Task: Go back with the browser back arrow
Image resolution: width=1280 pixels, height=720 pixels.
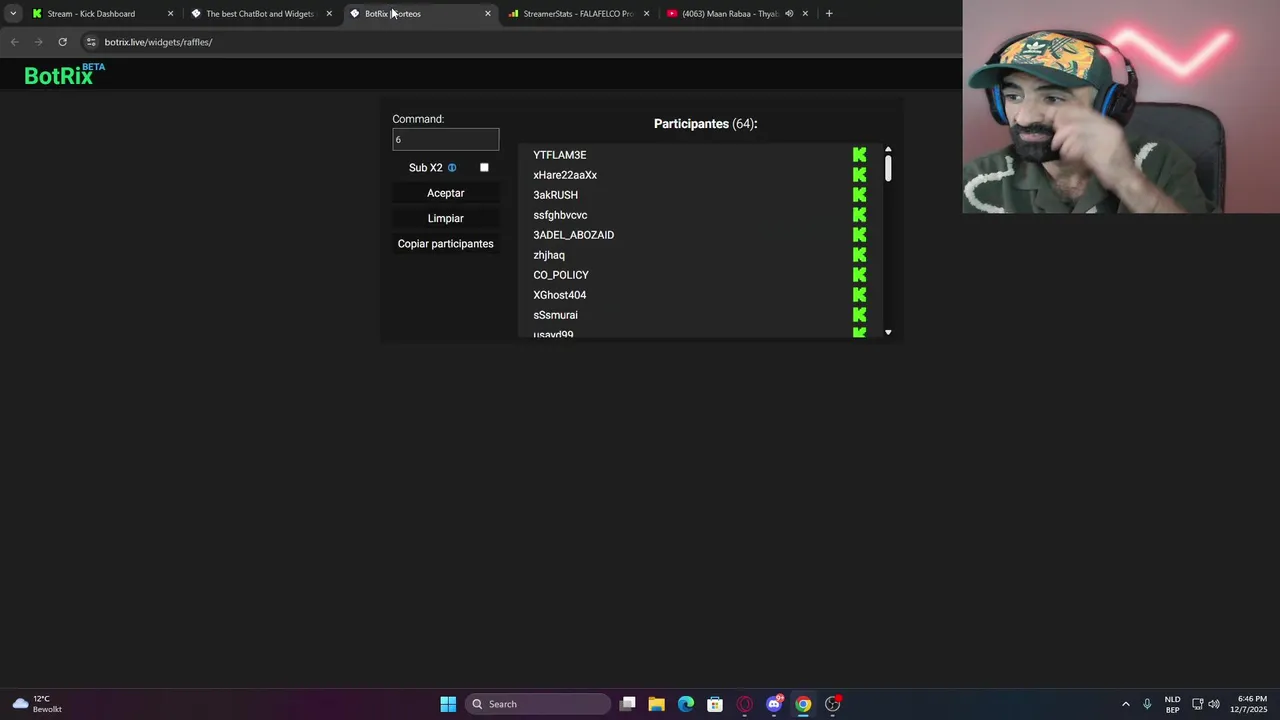Action: coord(14,42)
